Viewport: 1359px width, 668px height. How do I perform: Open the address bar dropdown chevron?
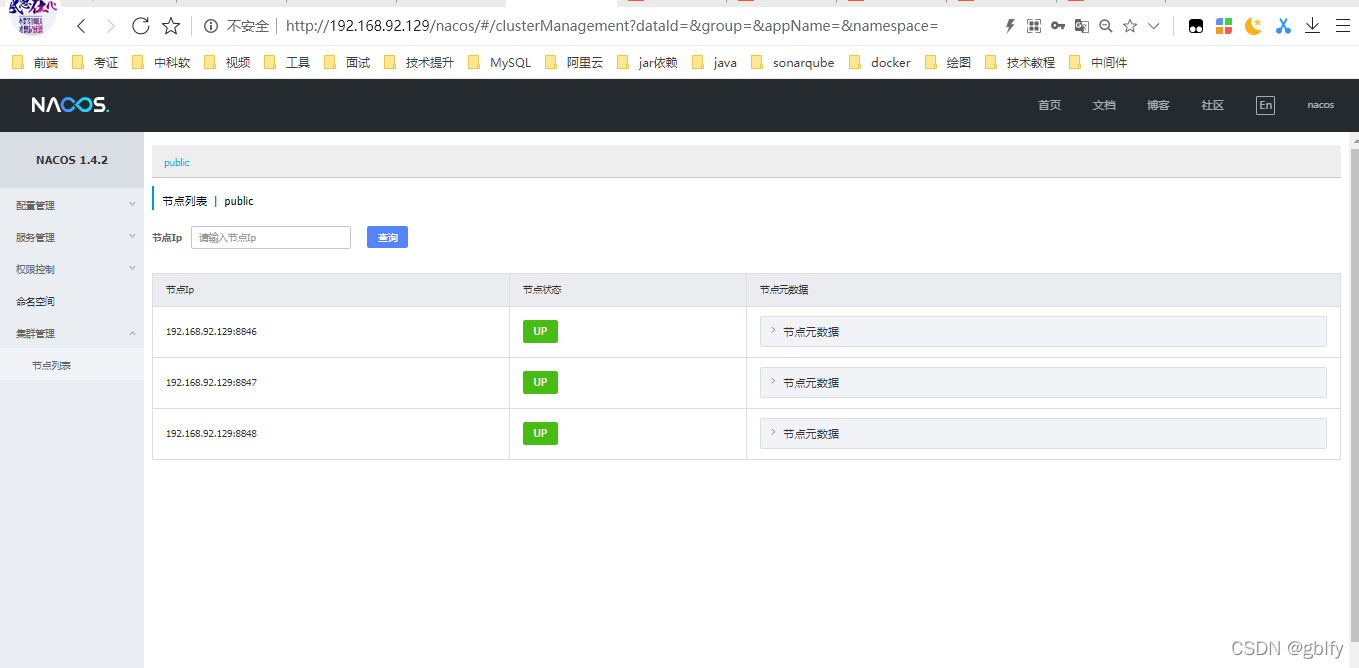tap(1154, 26)
